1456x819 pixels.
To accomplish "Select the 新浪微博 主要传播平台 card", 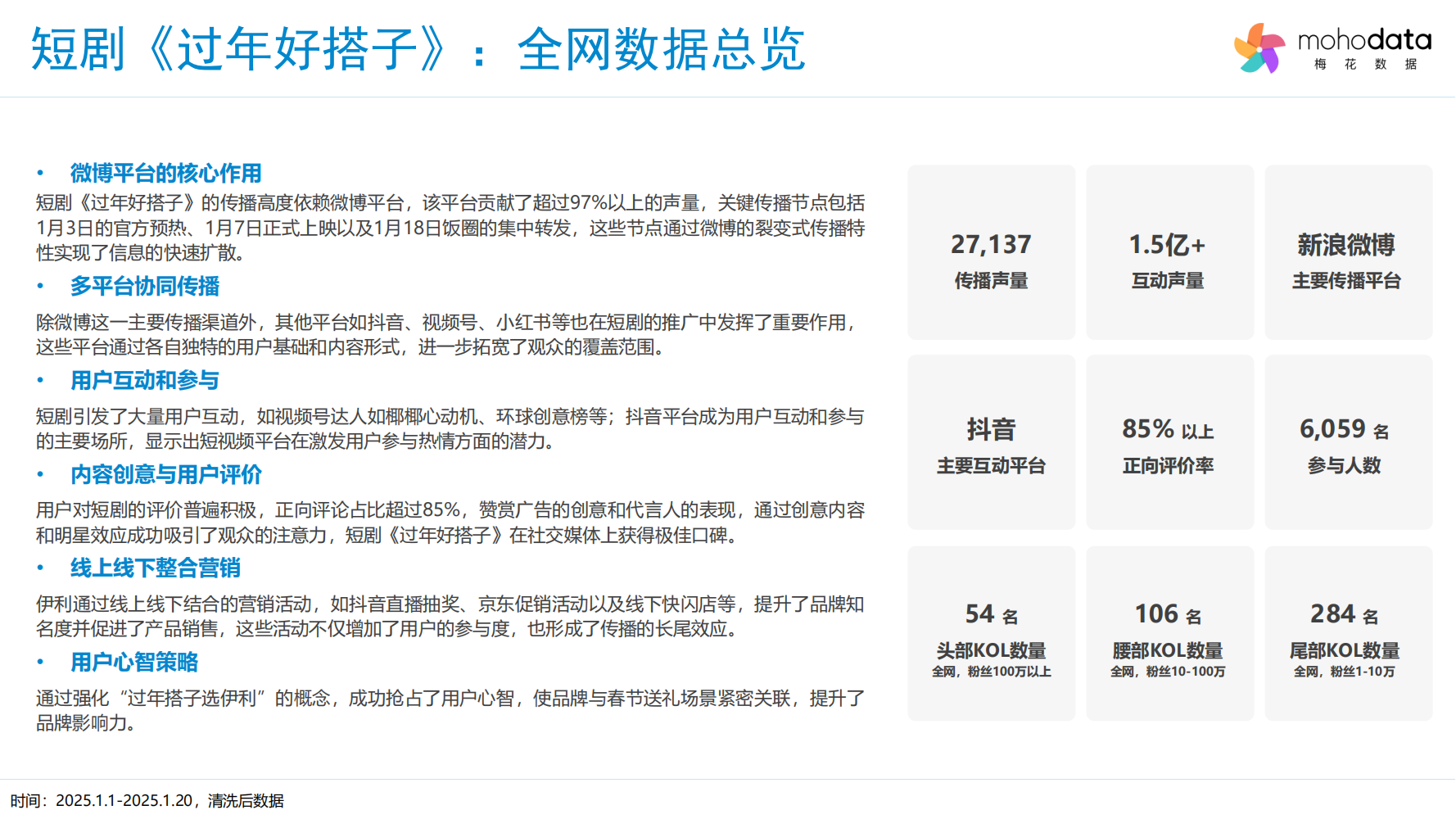I will pos(1348,252).
